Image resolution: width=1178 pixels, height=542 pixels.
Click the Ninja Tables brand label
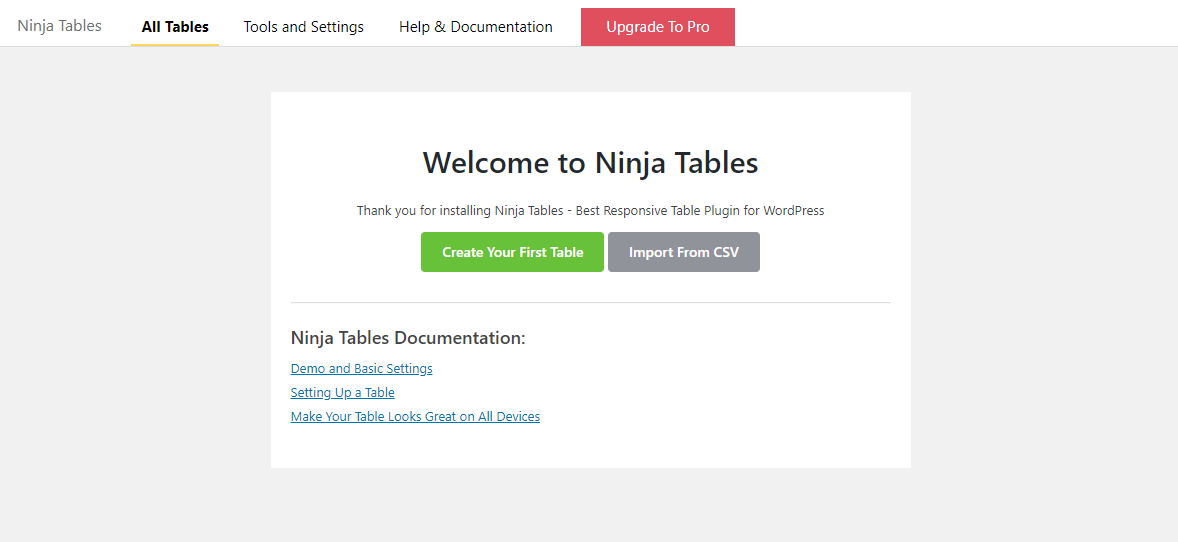tap(59, 26)
